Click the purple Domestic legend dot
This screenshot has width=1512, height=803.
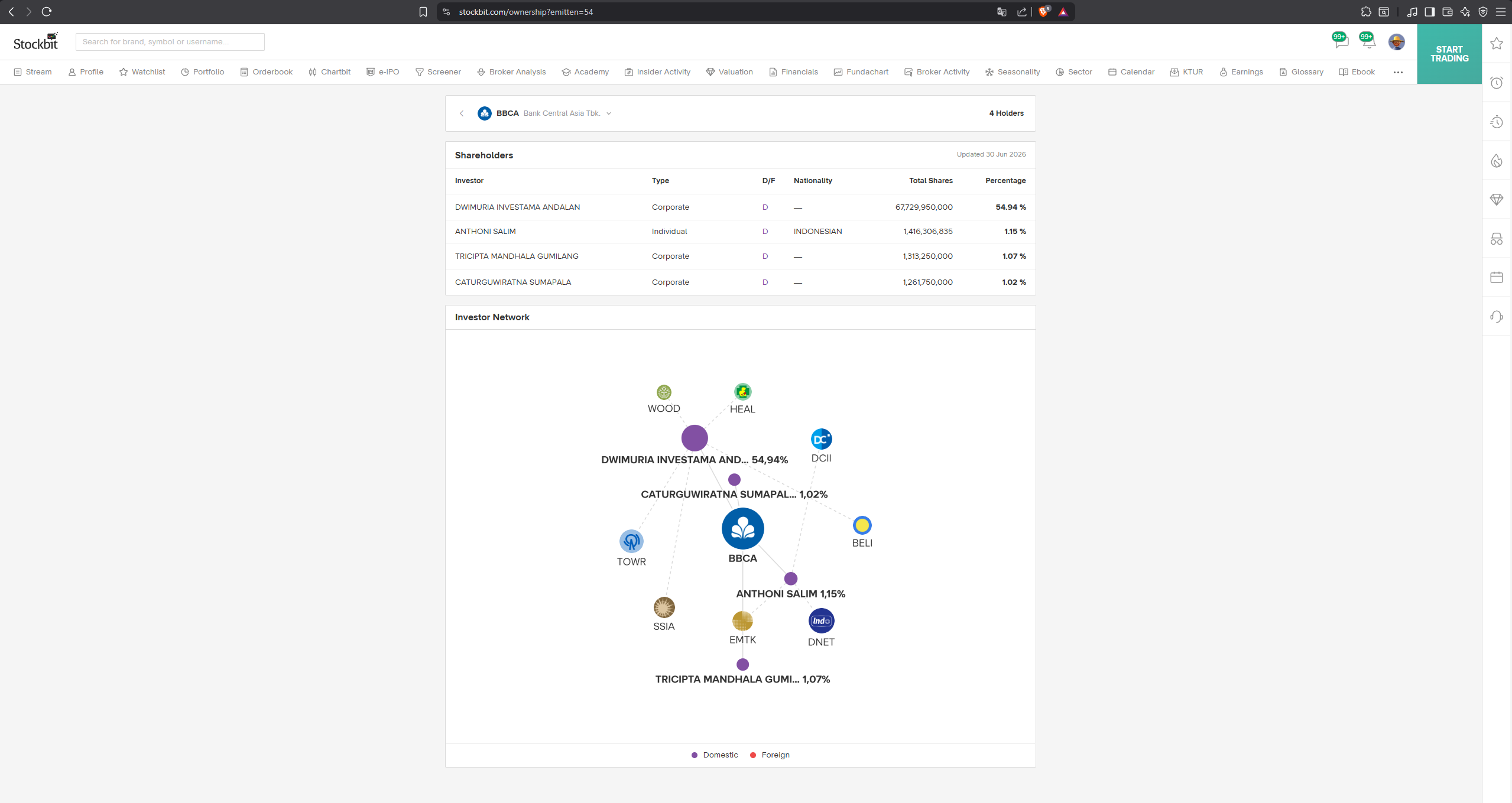[x=695, y=755]
